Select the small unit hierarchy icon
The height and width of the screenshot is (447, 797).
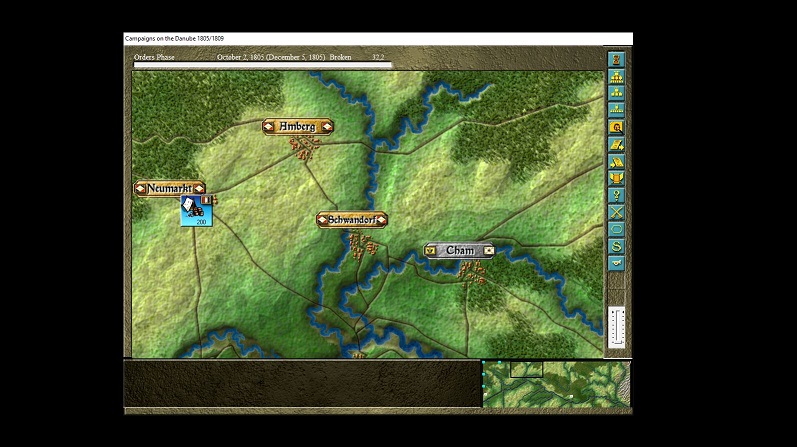616,110
